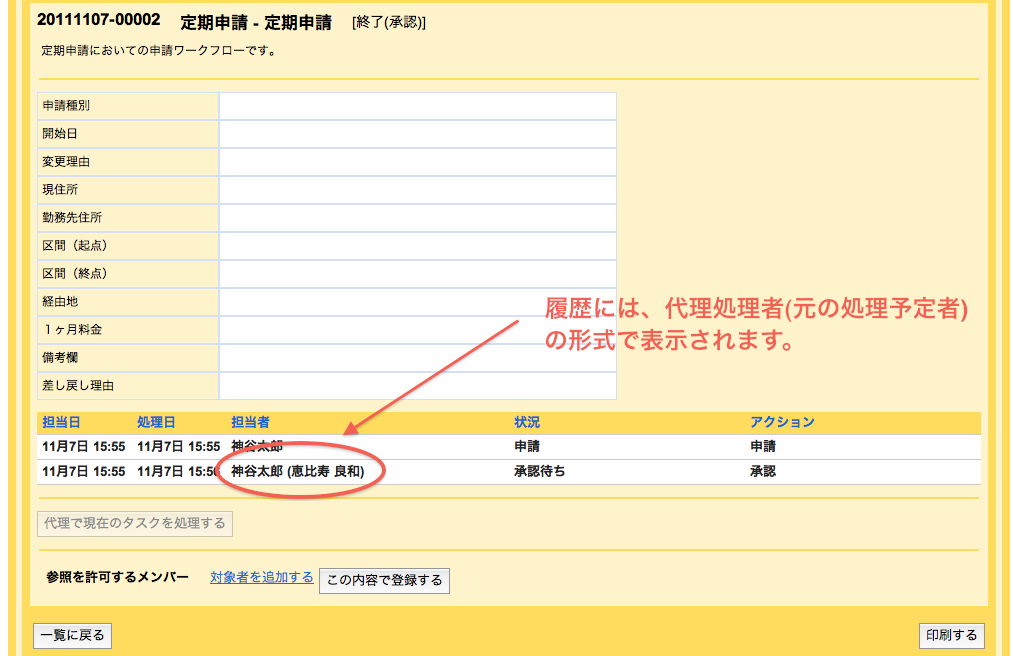
Task: Sort history by 担当日 column header
Action: pos(61,423)
